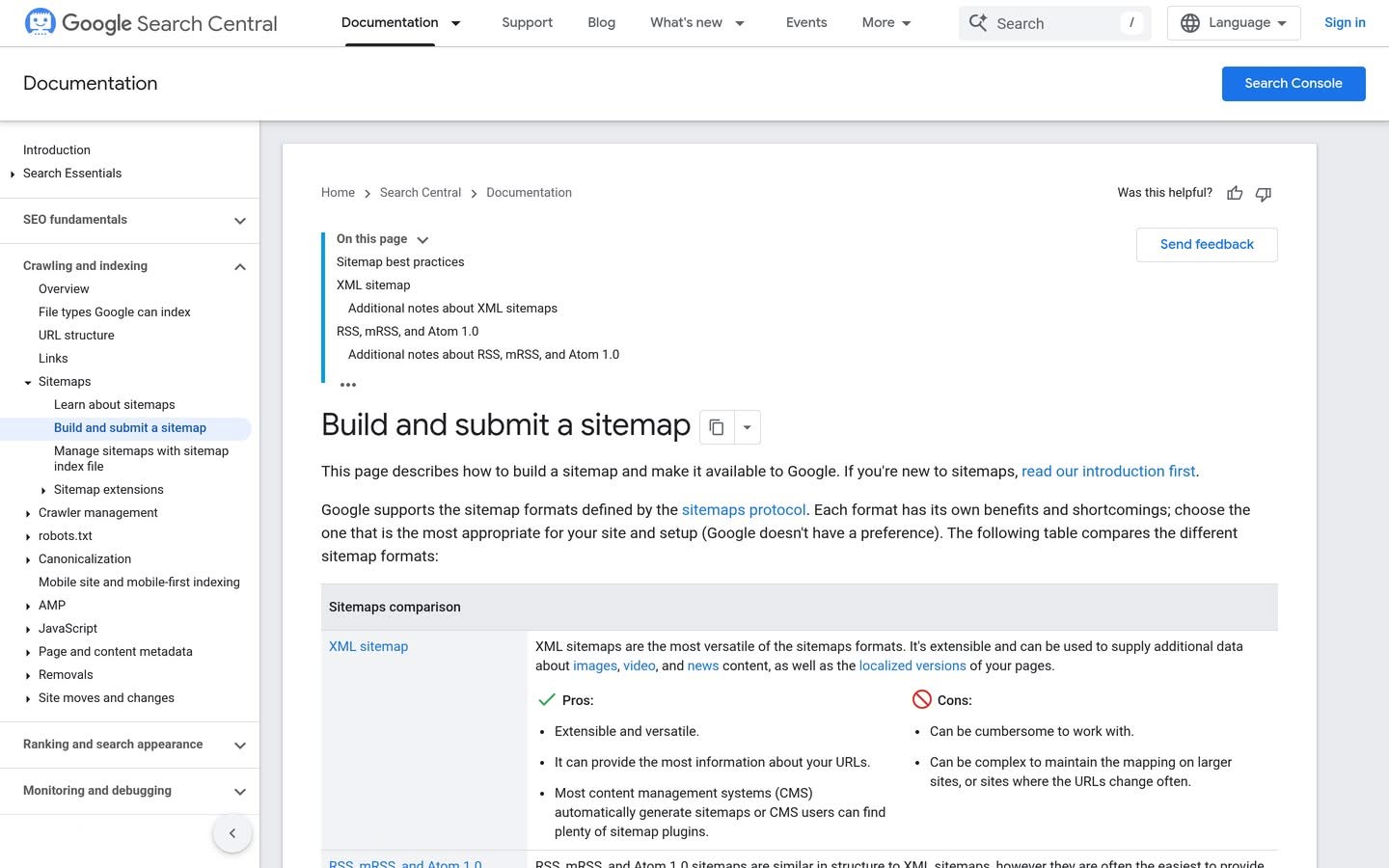Jump to Additional notes about XML sitemaps
The image size is (1389, 868).
[452, 309]
